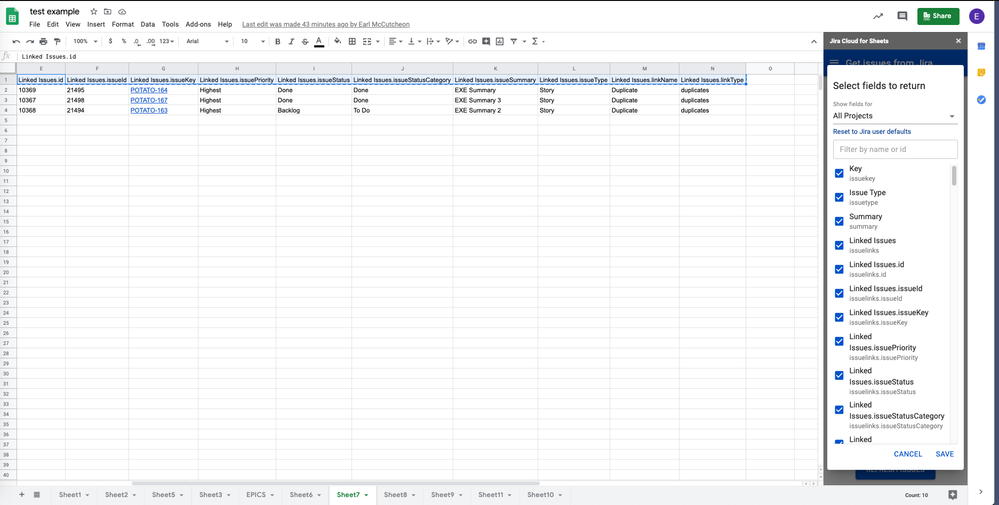The image size is (999, 505).
Task: Open the fill color picker
Action: (x=338, y=41)
